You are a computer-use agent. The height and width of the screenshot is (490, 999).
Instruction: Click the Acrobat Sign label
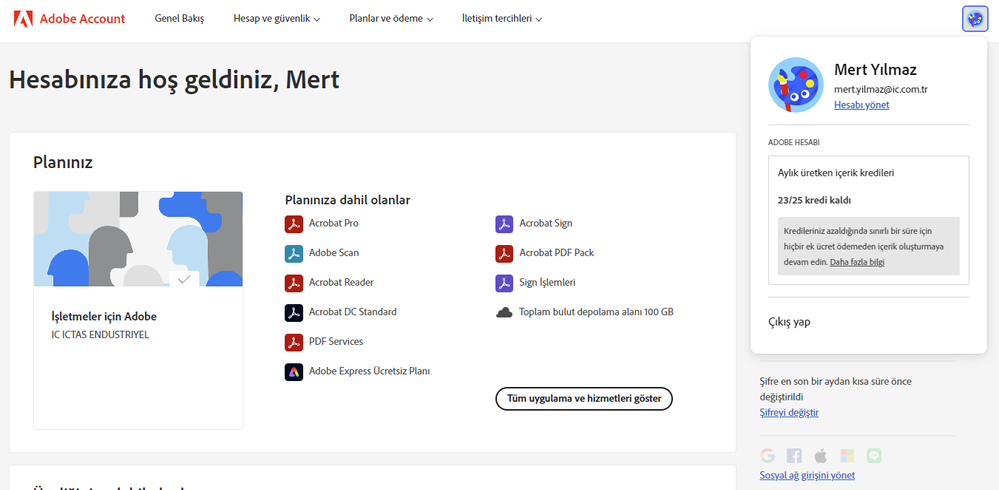pyautogui.click(x=546, y=224)
